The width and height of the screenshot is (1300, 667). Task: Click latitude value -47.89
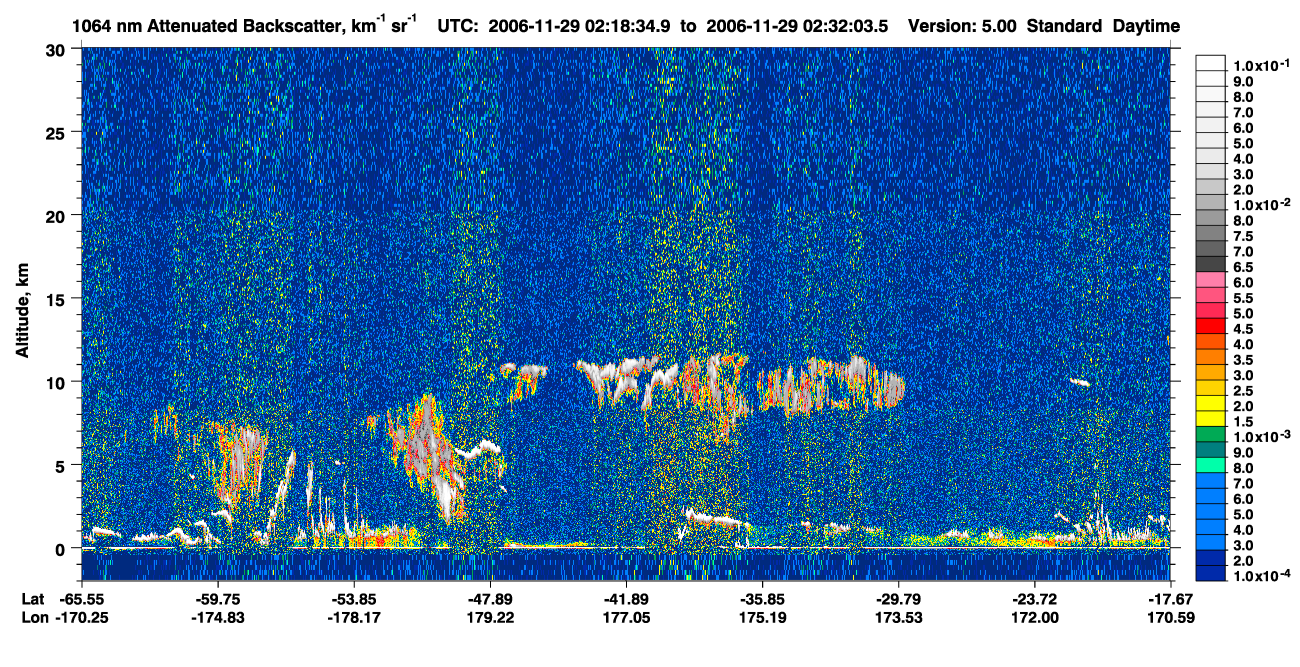[x=490, y=599]
